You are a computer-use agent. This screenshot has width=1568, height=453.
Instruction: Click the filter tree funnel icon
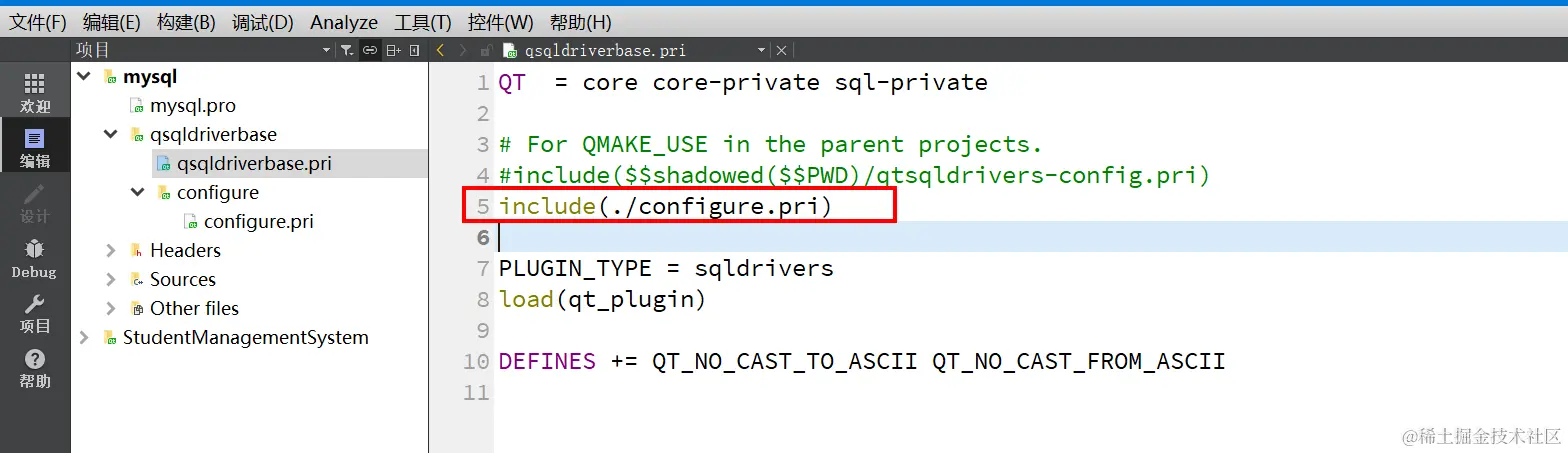click(346, 50)
